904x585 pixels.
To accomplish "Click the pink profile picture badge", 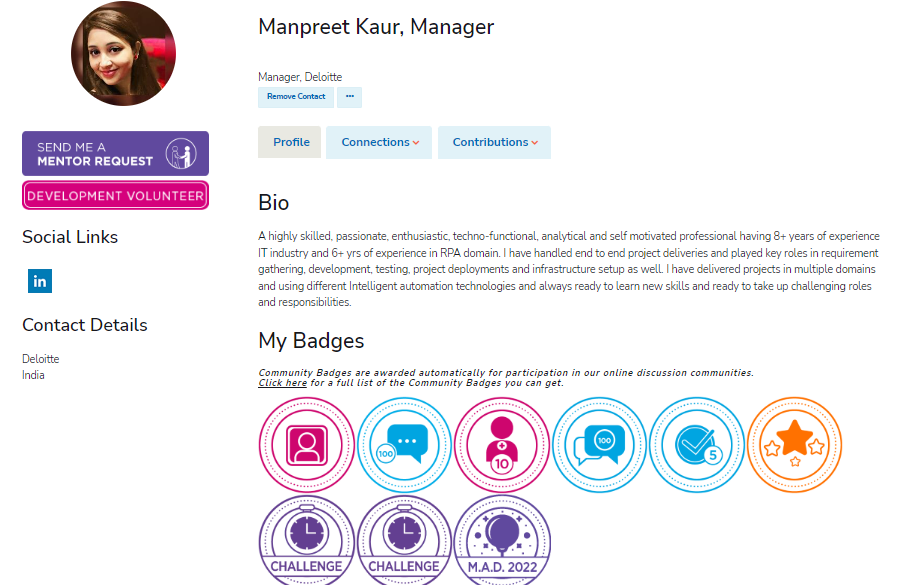I will (x=307, y=445).
